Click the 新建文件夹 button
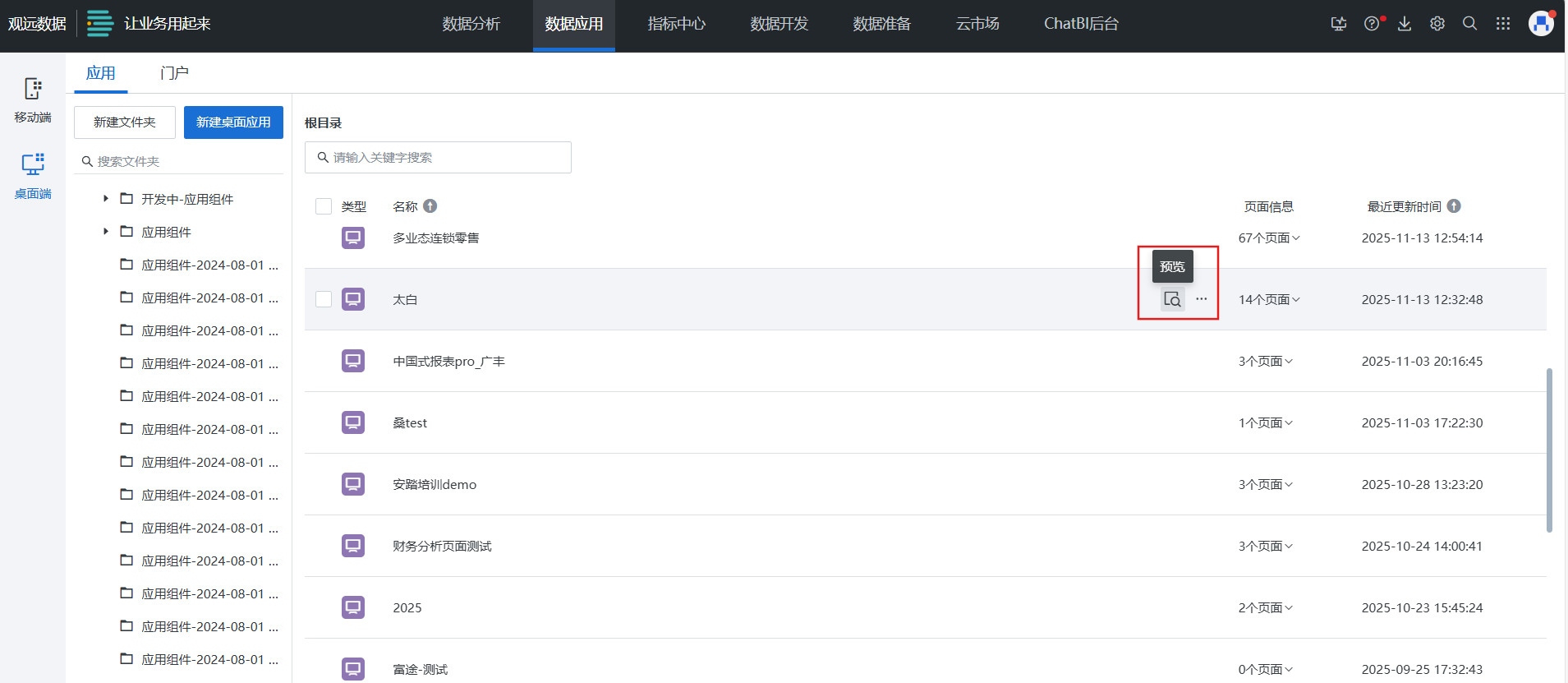 point(125,122)
